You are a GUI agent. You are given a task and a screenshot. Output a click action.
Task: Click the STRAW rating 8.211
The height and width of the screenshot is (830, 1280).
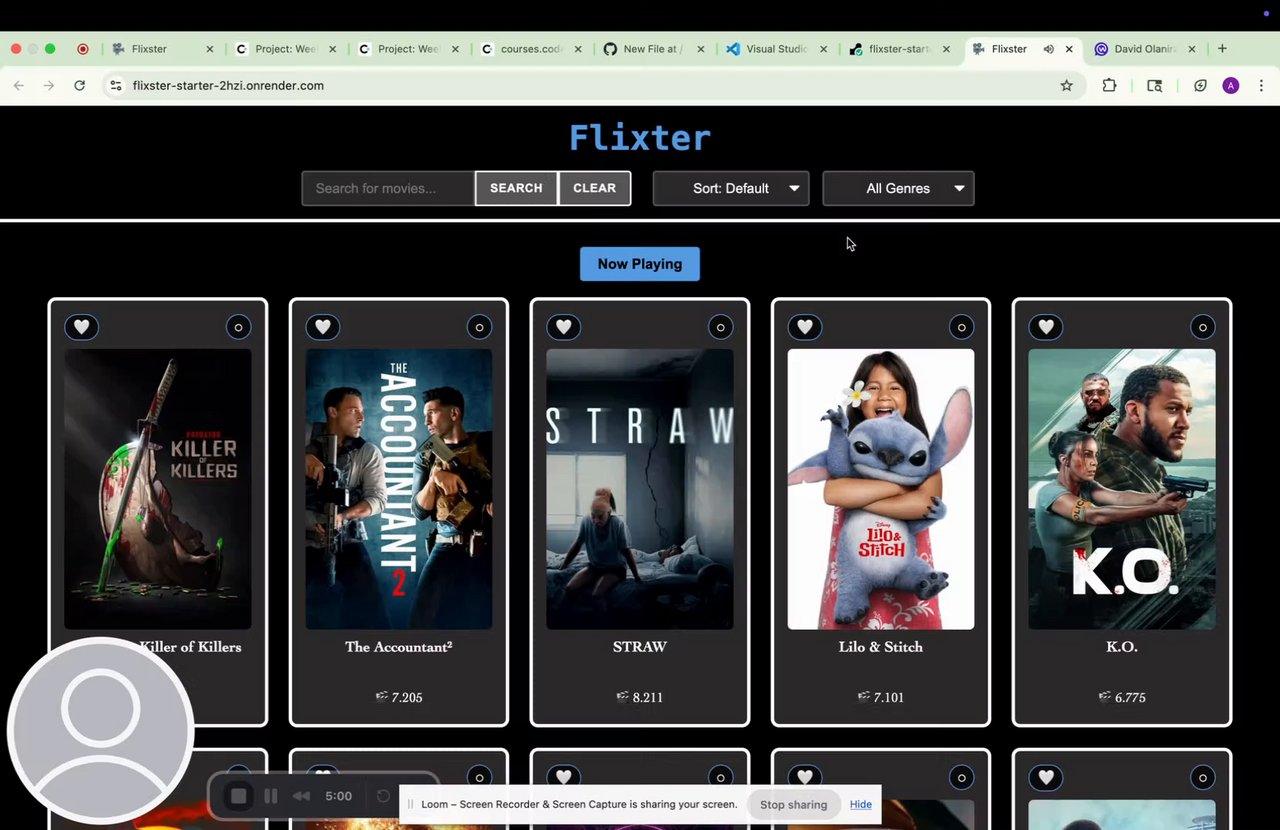(x=640, y=697)
